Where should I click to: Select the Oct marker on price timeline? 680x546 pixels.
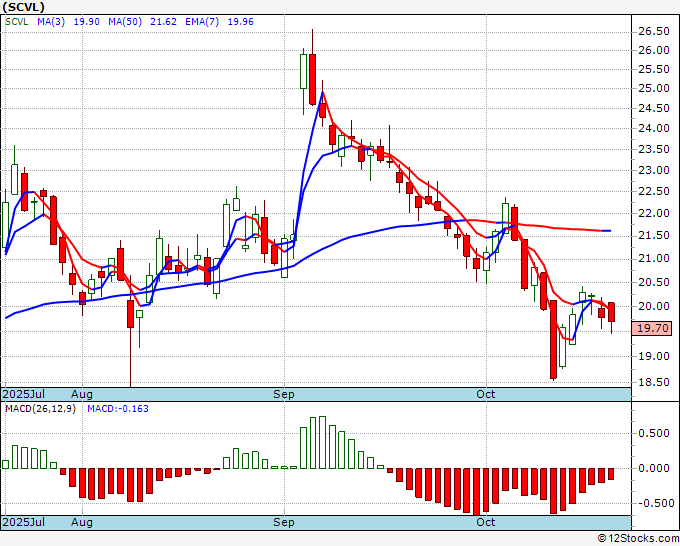[486, 395]
